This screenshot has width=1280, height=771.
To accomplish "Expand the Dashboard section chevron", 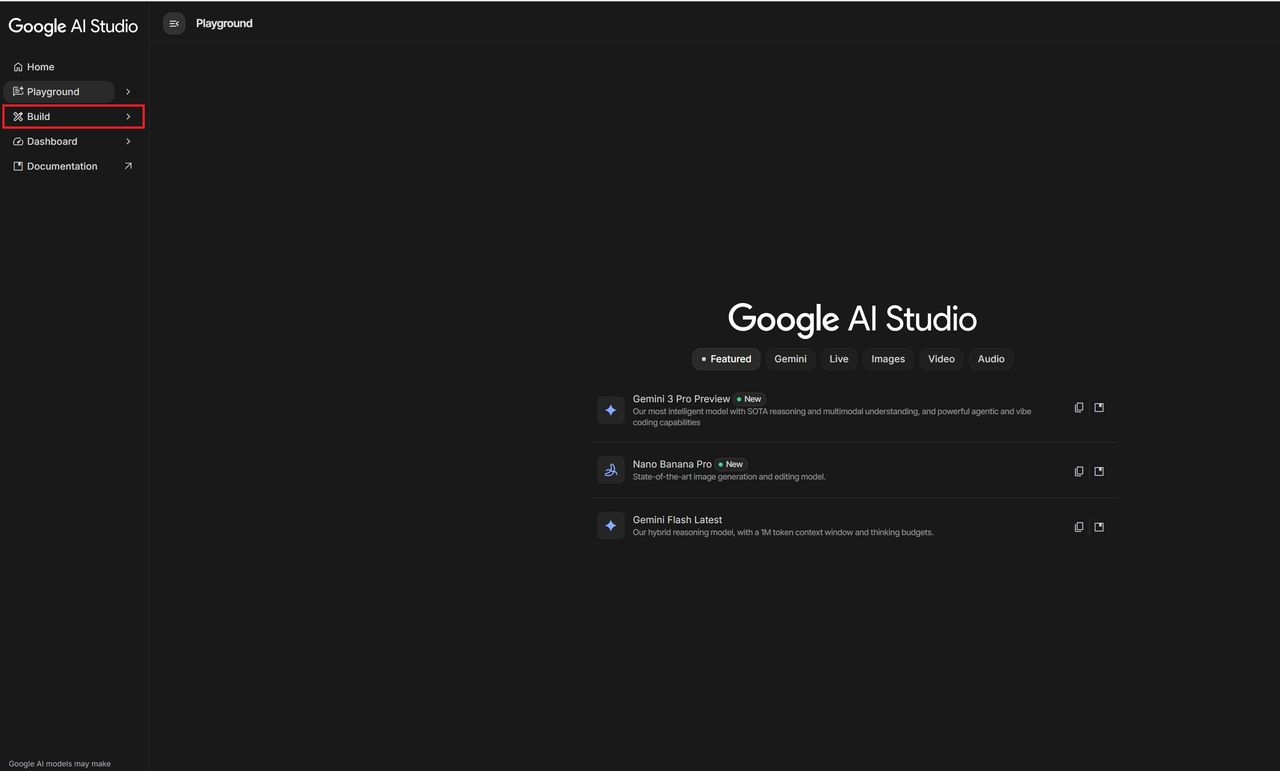I will coord(128,142).
